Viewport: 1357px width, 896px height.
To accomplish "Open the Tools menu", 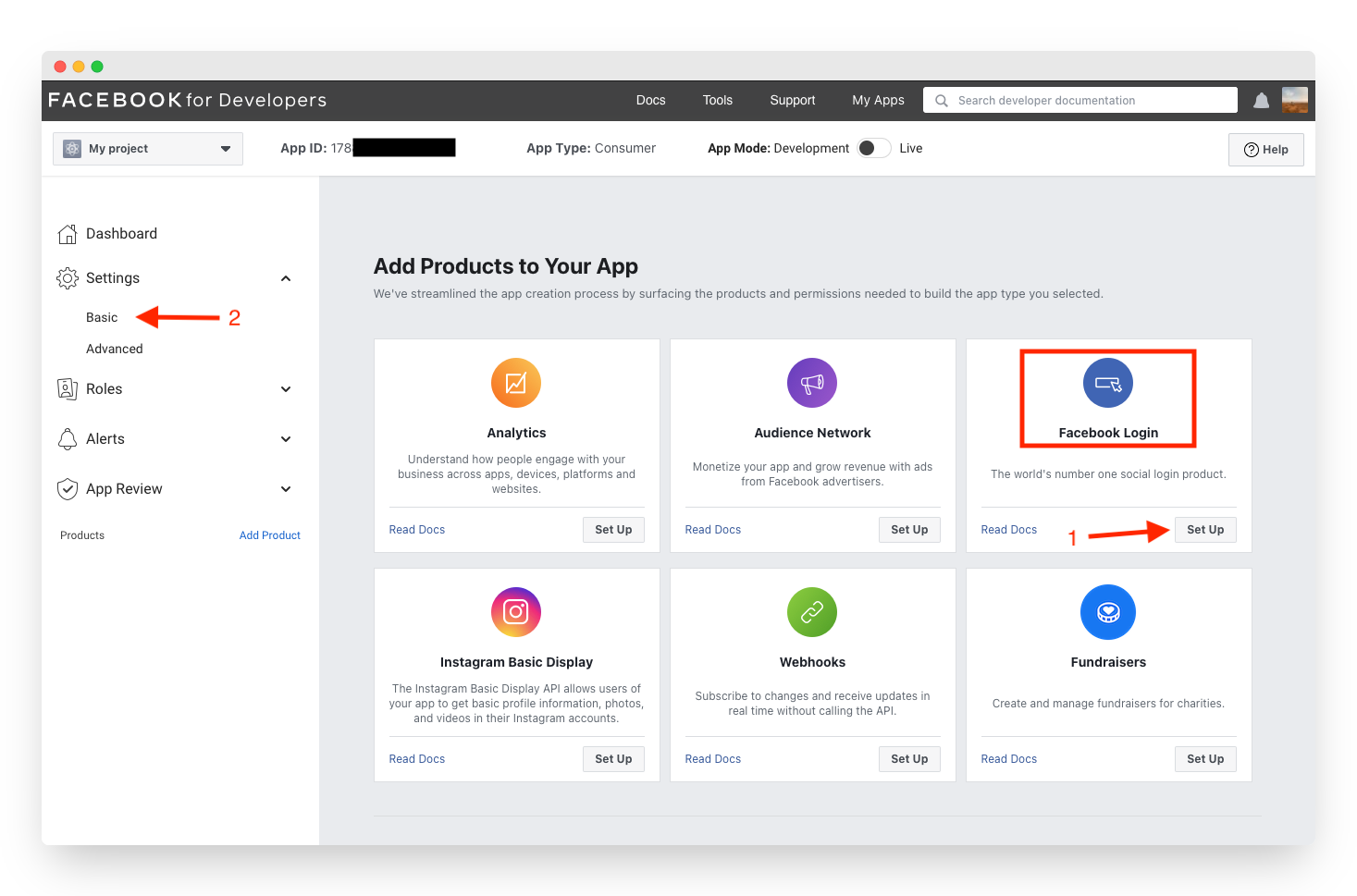I will pos(717,100).
